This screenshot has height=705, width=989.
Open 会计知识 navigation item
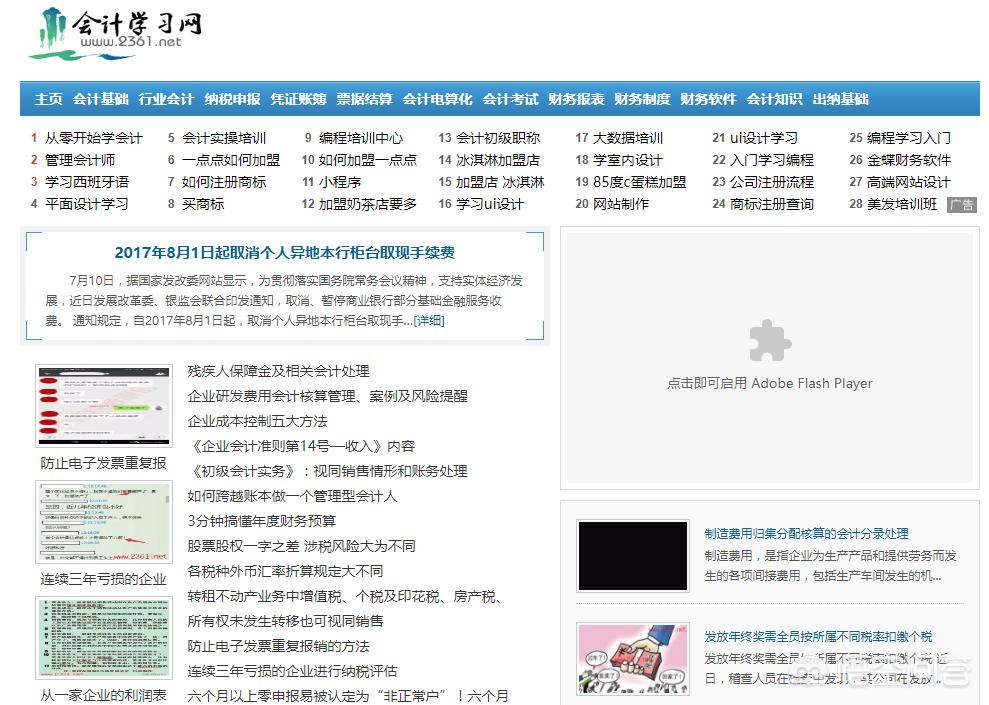coord(775,99)
